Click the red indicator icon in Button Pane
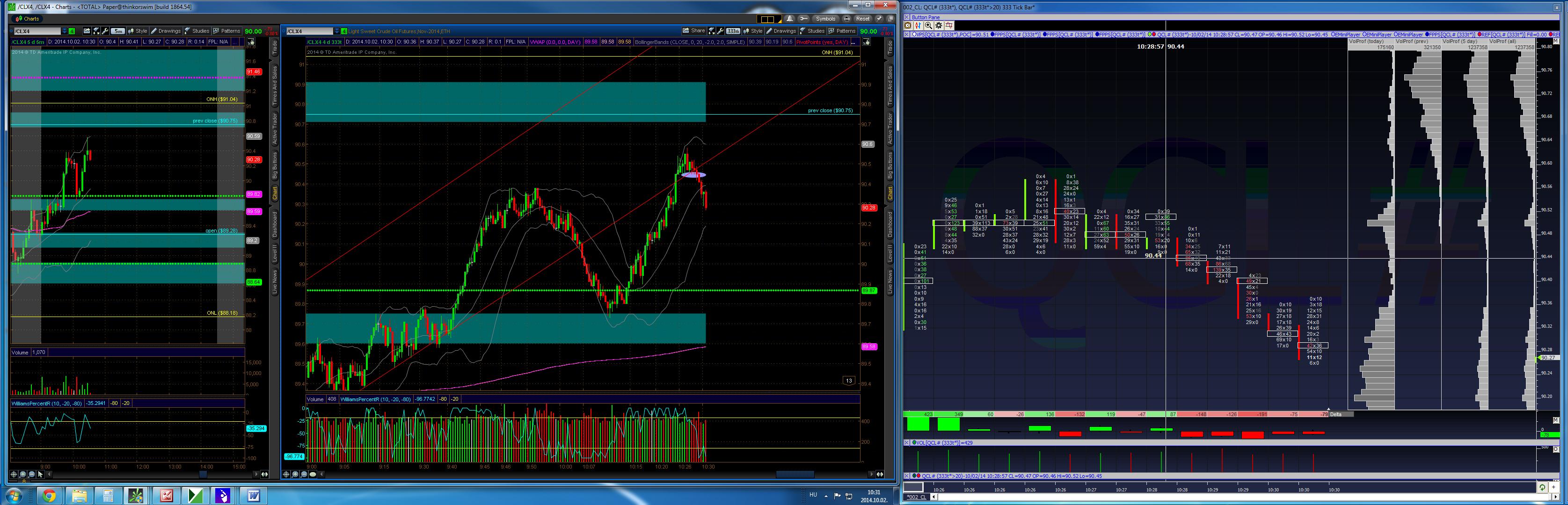 (x=949, y=26)
